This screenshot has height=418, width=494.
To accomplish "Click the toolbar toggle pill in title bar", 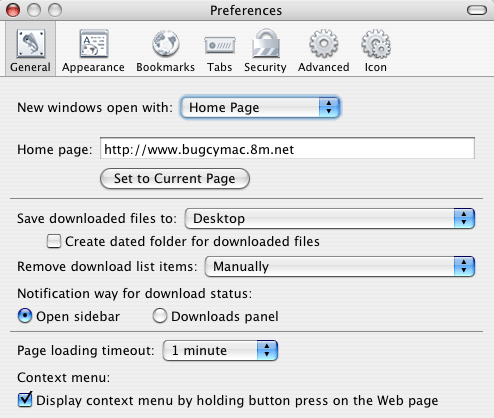I will coord(477,10).
